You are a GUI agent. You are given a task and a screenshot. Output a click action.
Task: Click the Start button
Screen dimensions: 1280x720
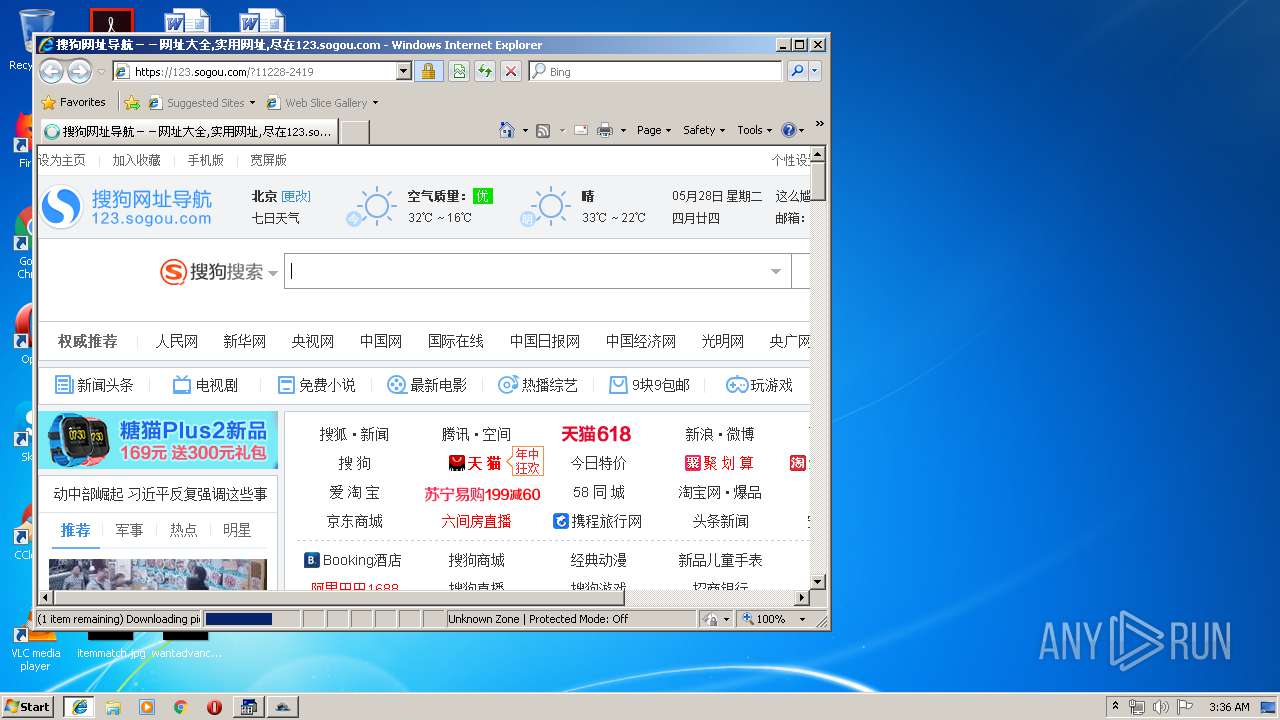pos(27,707)
